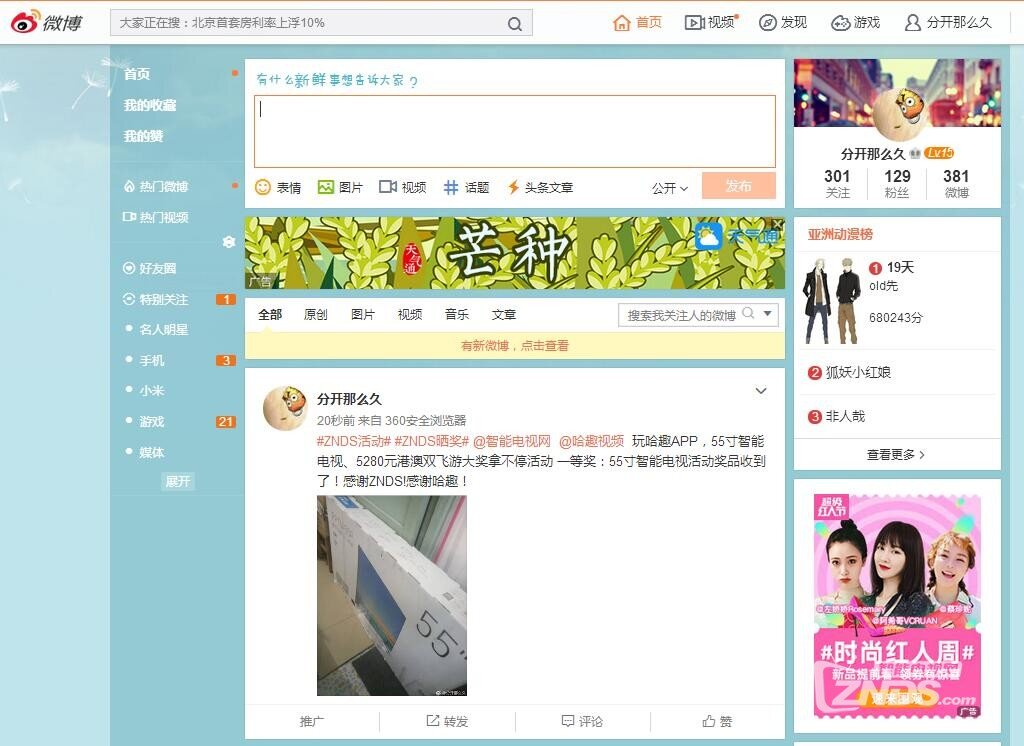The width and height of the screenshot is (1024, 746).
Task: Click the Weibo logo
Action: 46,23
